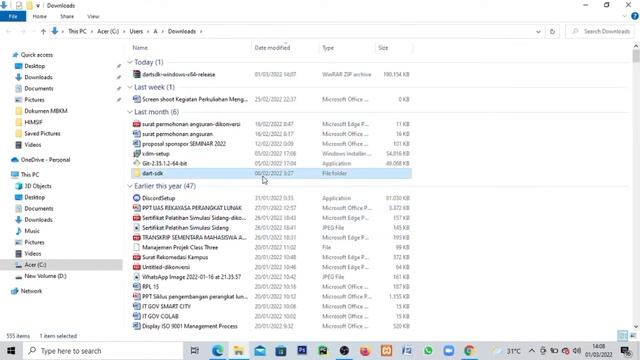Click the taskbar search box
Screen dimensions: 640x360
[x=103, y=351]
